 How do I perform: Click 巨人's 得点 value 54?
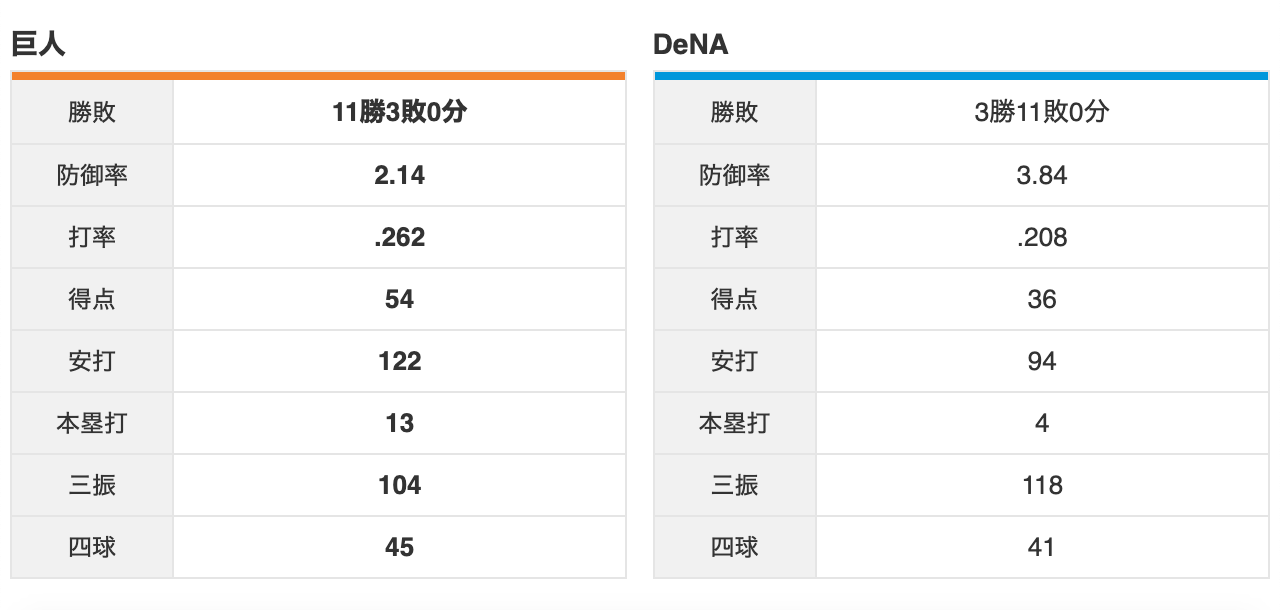tap(399, 299)
